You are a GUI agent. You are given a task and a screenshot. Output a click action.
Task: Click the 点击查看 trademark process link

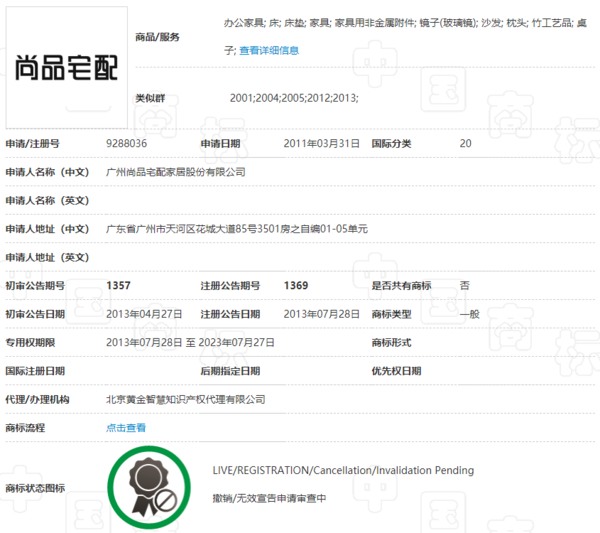tap(126, 428)
